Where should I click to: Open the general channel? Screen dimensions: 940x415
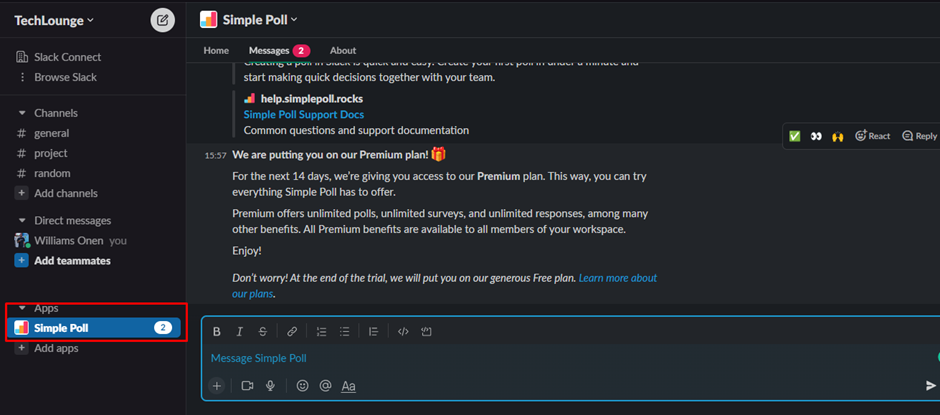(x=52, y=133)
